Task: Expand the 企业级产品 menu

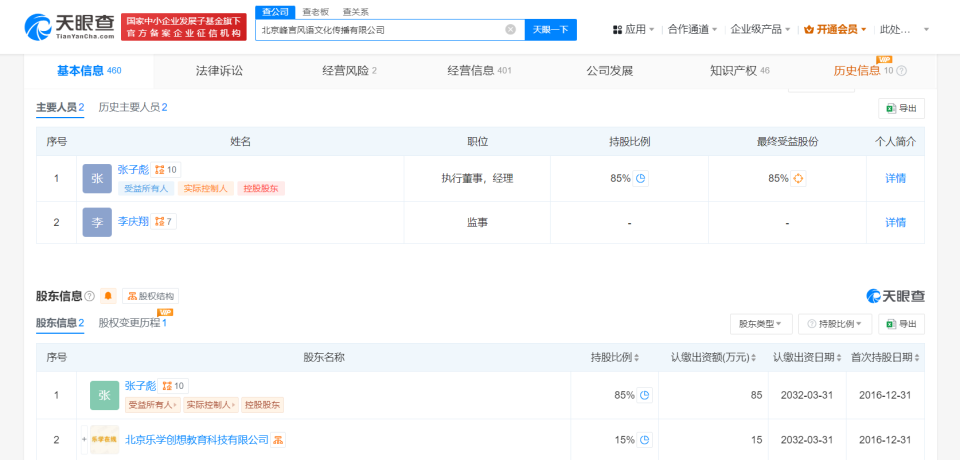Action: point(759,29)
